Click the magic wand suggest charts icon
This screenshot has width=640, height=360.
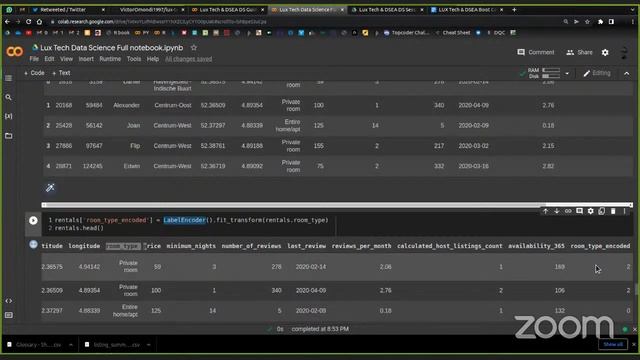coord(50,188)
